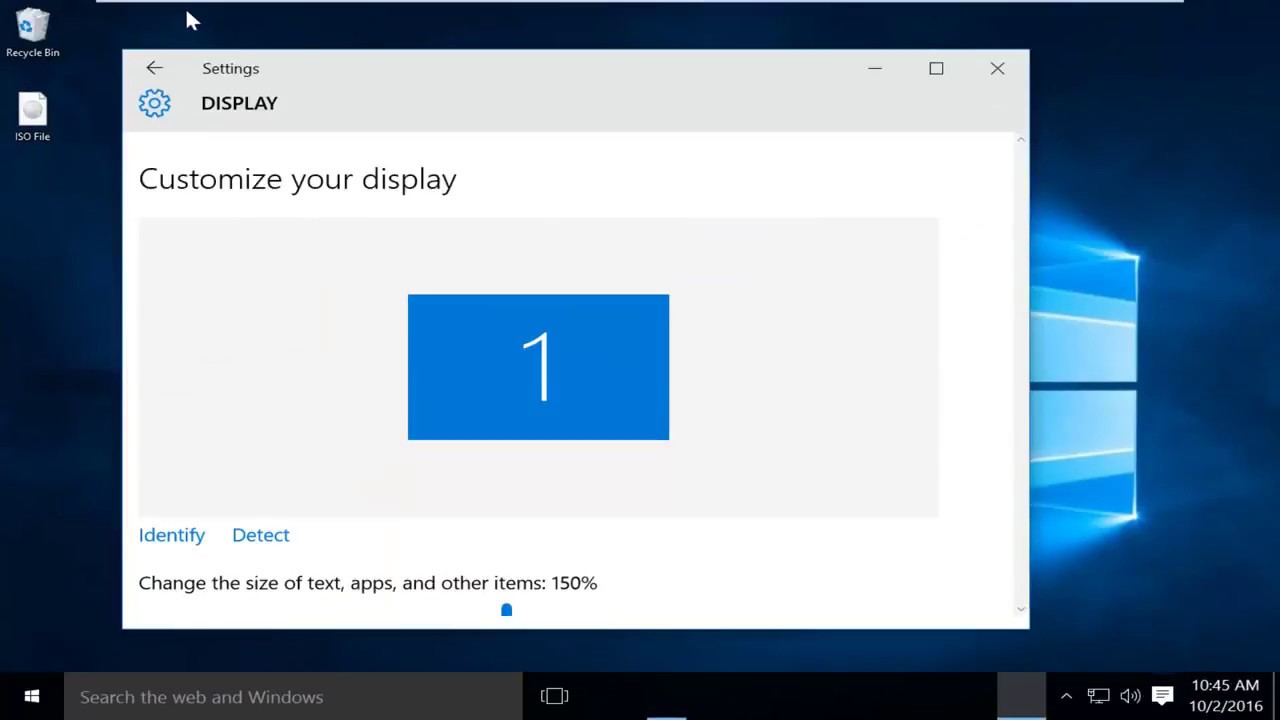Viewport: 1280px width, 720px height.
Task: Open Task View from the taskbar
Action: click(x=554, y=697)
